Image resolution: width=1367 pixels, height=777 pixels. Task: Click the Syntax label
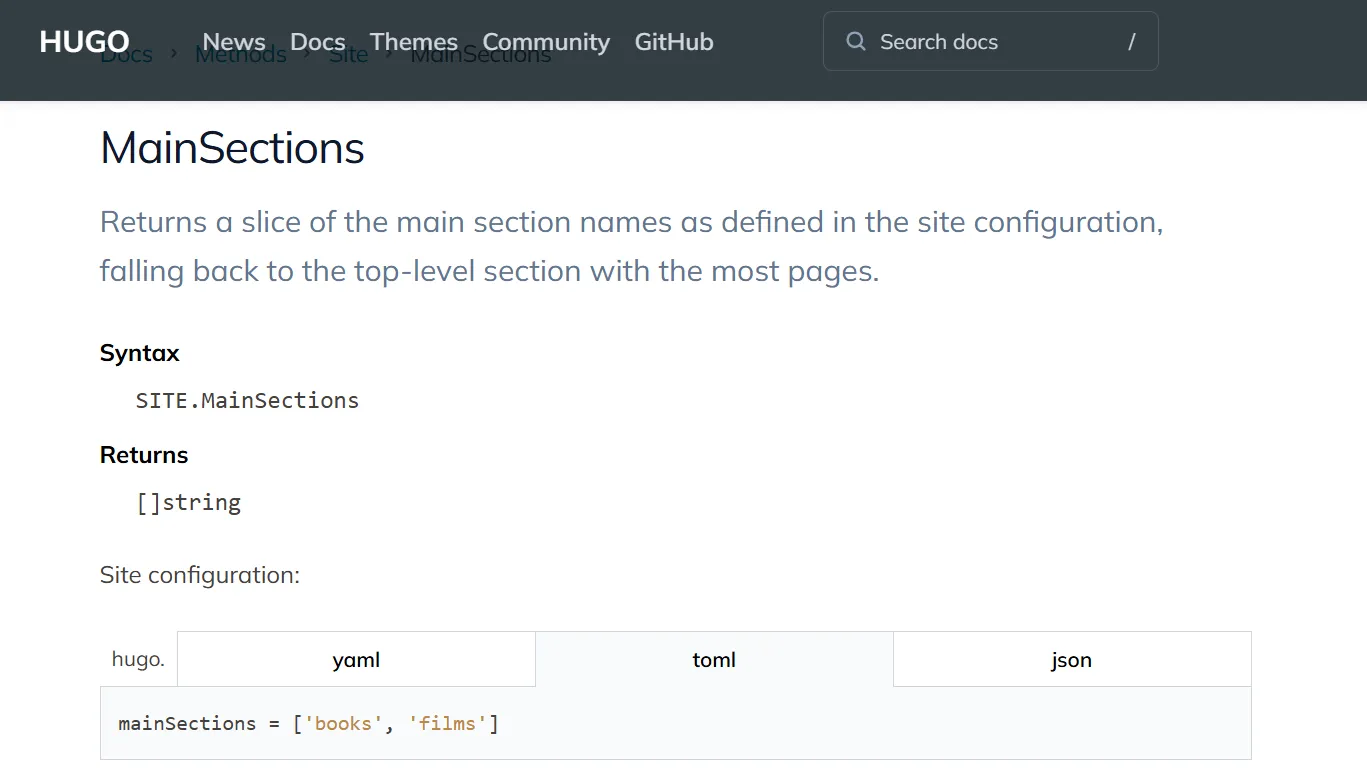[x=140, y=353]
